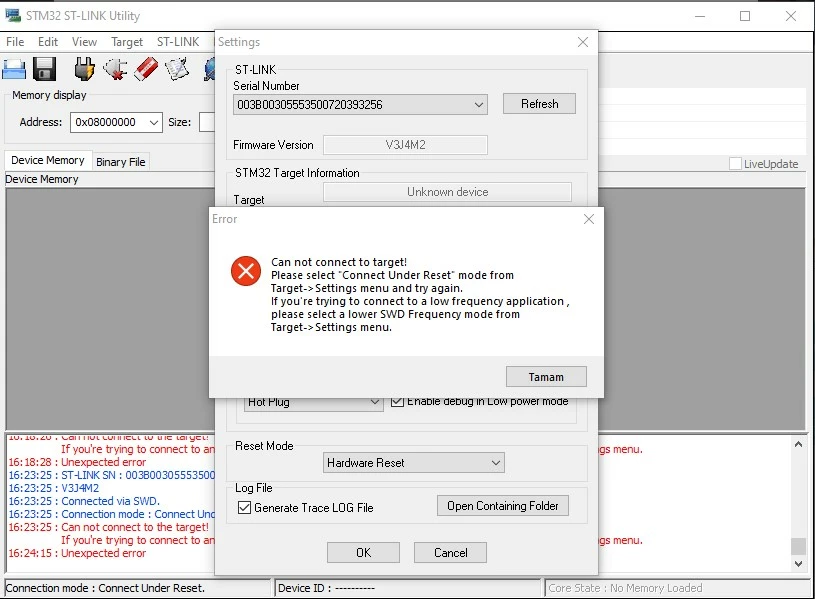This screenshot has height=599, width=815.
Task: Click the Full chip erase eraser icon
Action: pos(146,69)
